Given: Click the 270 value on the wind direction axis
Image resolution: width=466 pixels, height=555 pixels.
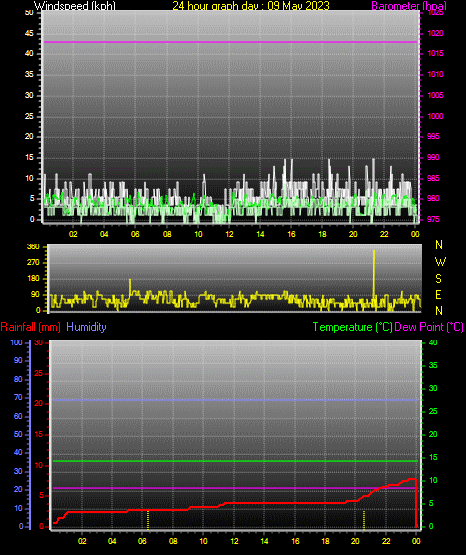Looking at the screenshot, I should point(34,263).
